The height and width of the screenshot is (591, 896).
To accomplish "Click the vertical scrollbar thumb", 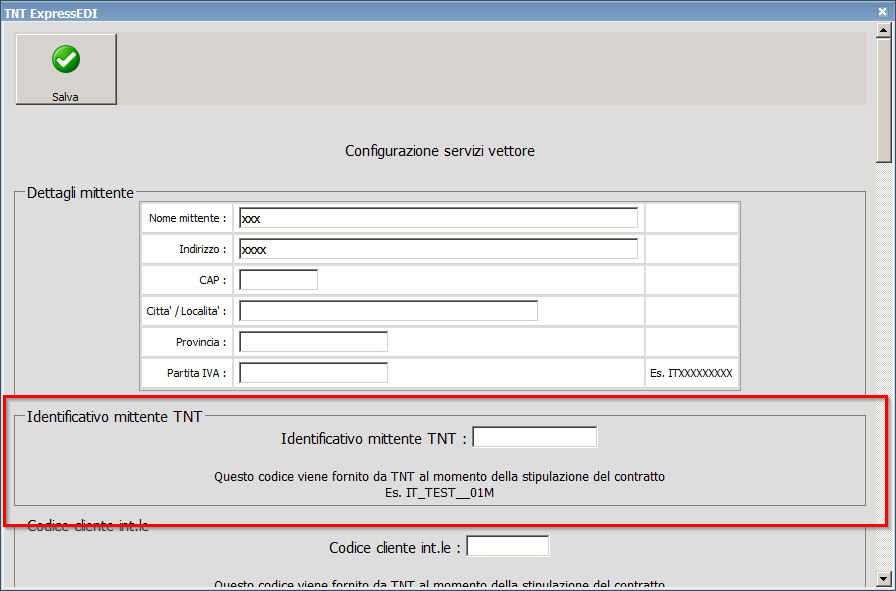I will point(884,100).
